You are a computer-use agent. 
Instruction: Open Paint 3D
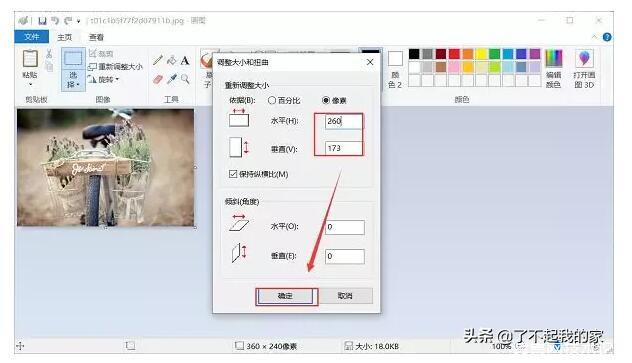[x=584, y=68]
